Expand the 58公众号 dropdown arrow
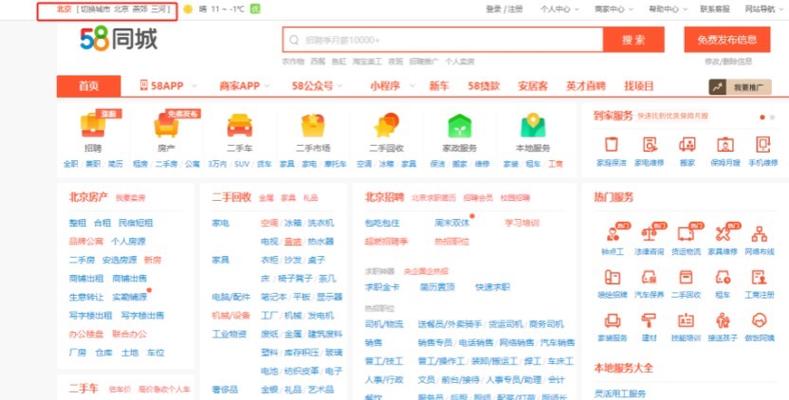Viewport: 789px width, 400px height. coord(341,86)
